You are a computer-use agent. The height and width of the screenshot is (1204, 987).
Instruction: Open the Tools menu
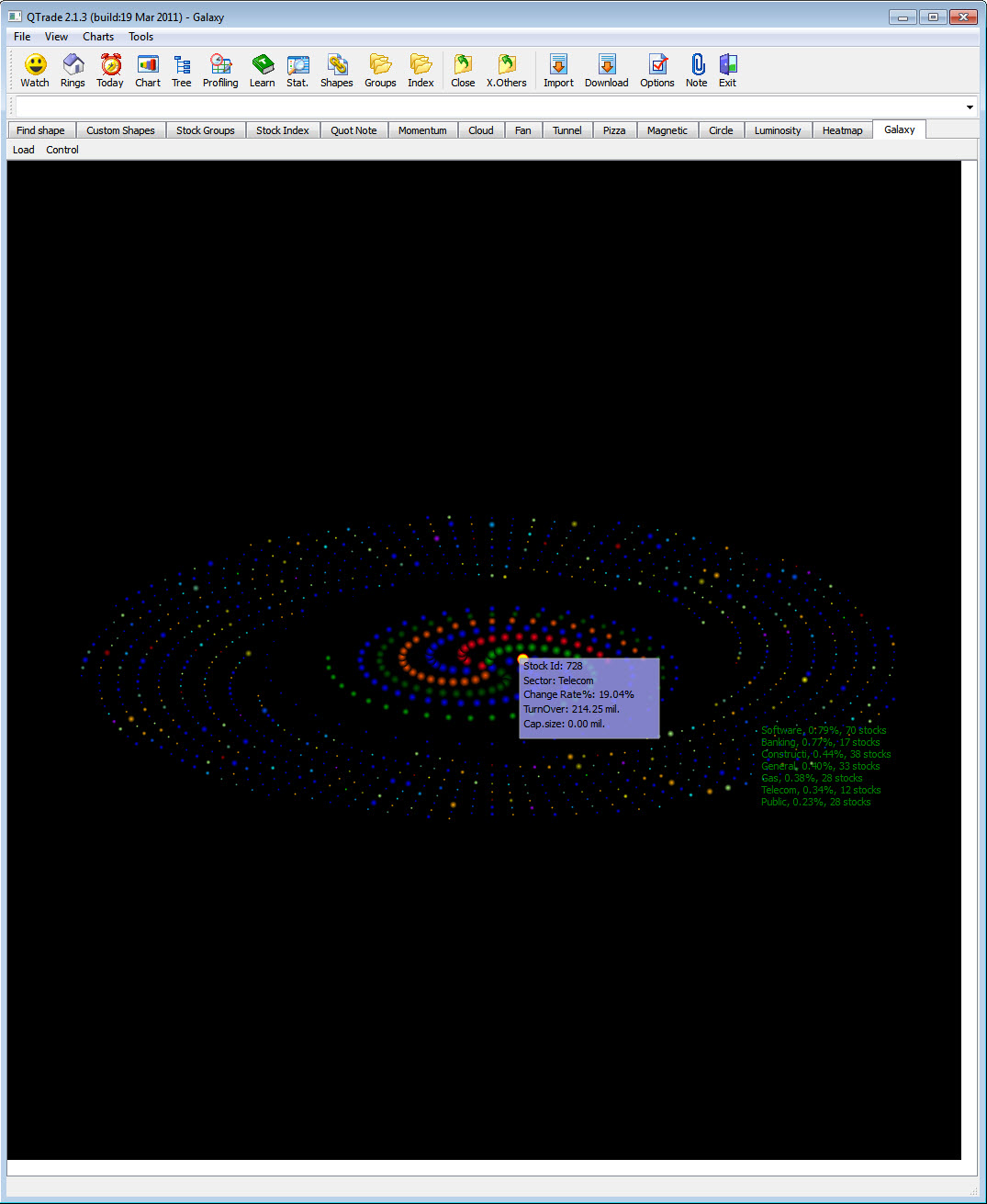(140, 37)
